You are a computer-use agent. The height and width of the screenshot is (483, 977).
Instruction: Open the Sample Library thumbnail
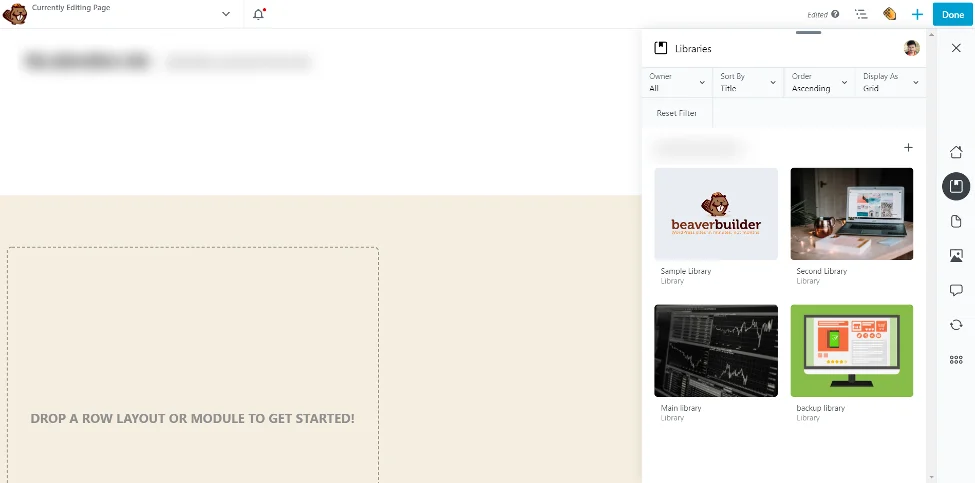coord(716,214)
